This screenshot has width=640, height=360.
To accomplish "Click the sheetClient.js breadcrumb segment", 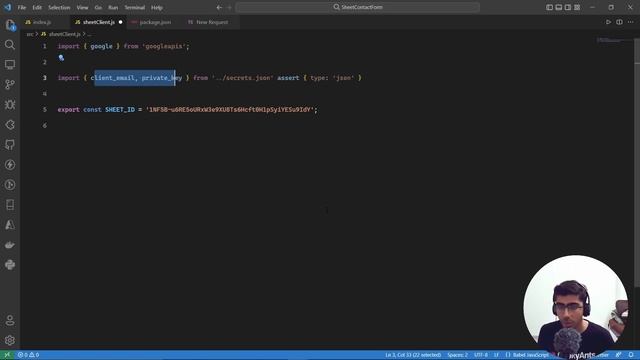I will point(64,34).
